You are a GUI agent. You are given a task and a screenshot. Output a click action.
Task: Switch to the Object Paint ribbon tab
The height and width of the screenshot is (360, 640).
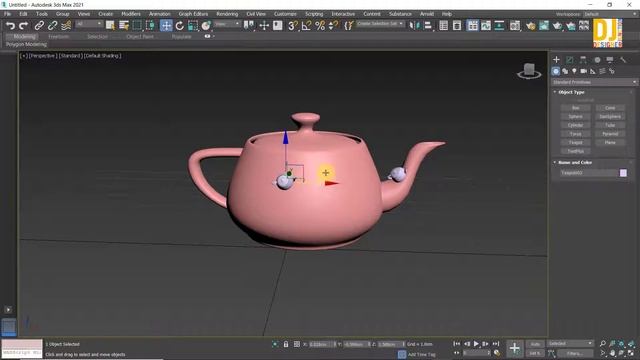(x=140, y=36)
